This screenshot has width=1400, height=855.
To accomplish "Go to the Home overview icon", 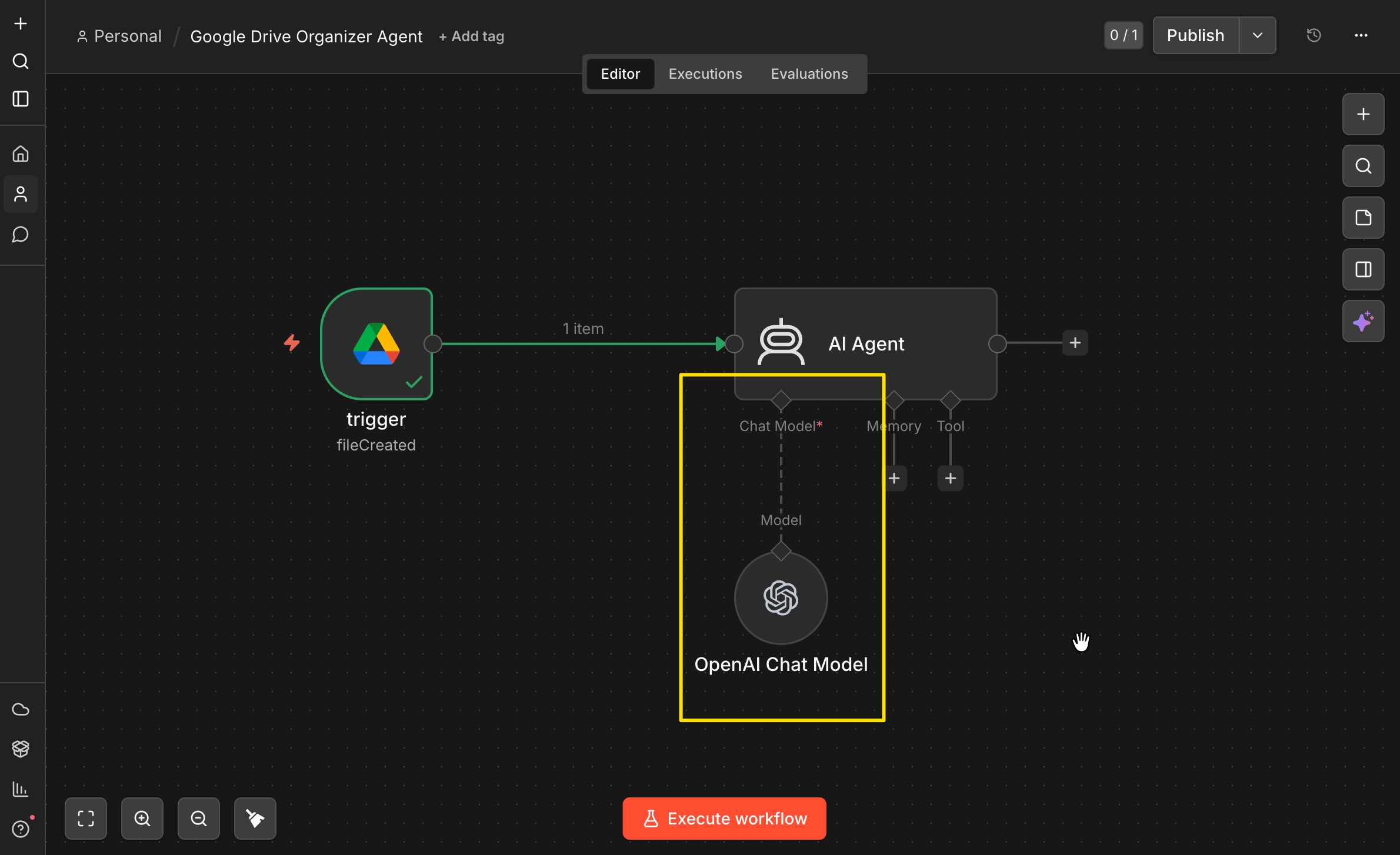I will (21, 154).
